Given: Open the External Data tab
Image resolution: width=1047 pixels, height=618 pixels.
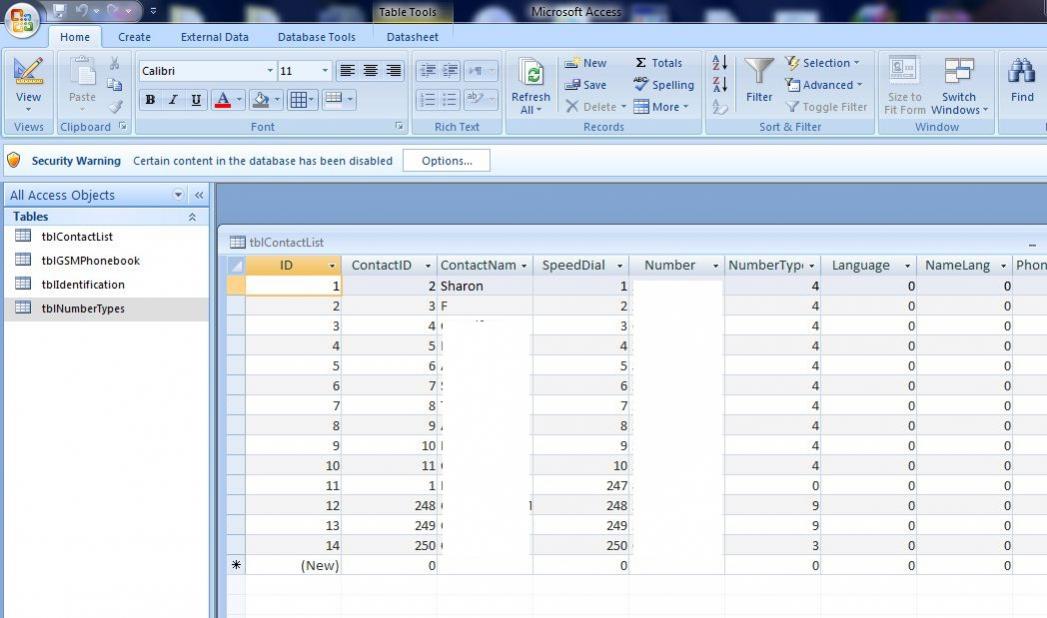Looking at the screenshot, I should coord(214,37).
